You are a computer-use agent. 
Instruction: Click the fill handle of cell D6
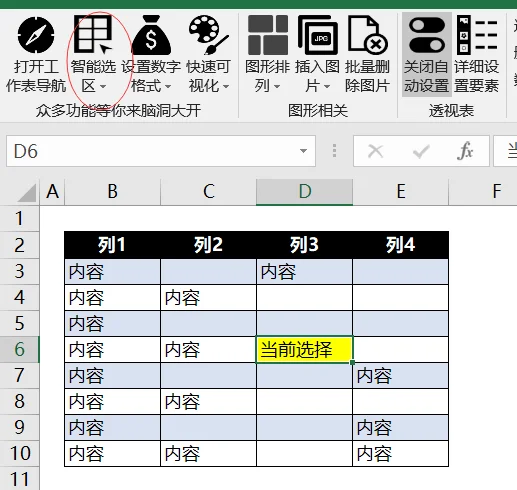coord(352,362)
